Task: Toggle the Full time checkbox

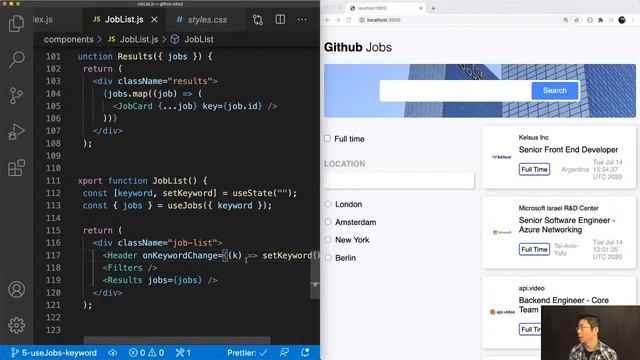Action: 327,138
